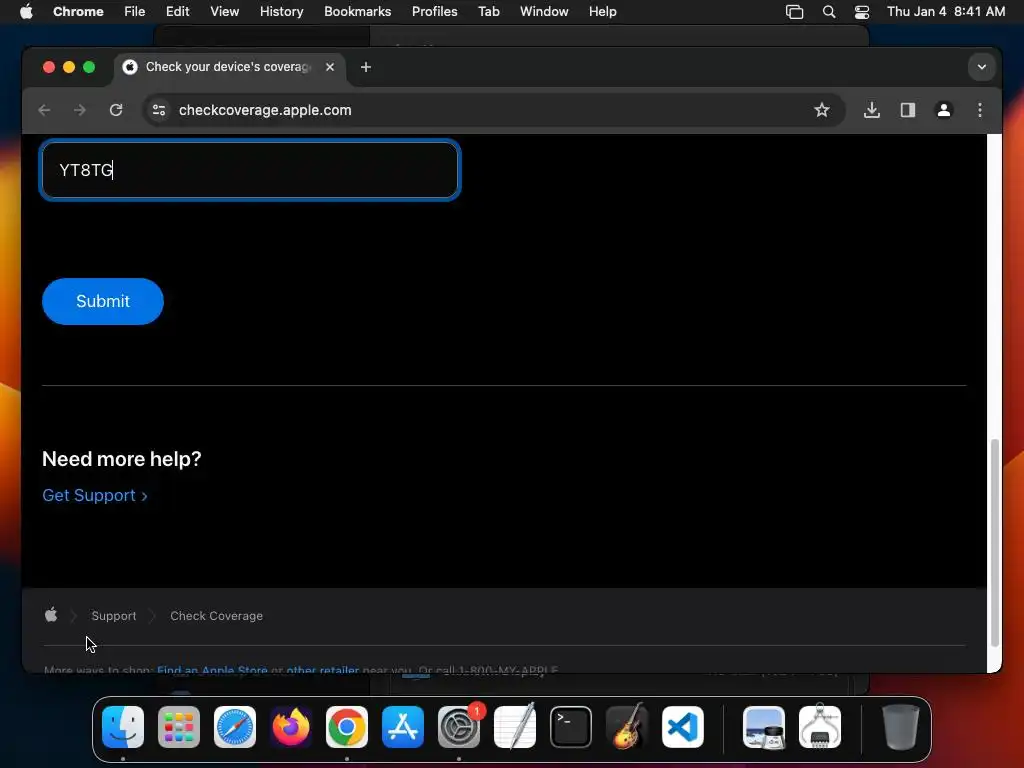Open System Settings from the dock
This screenshot has width=1024, height=768.
(x=459, y=726)
